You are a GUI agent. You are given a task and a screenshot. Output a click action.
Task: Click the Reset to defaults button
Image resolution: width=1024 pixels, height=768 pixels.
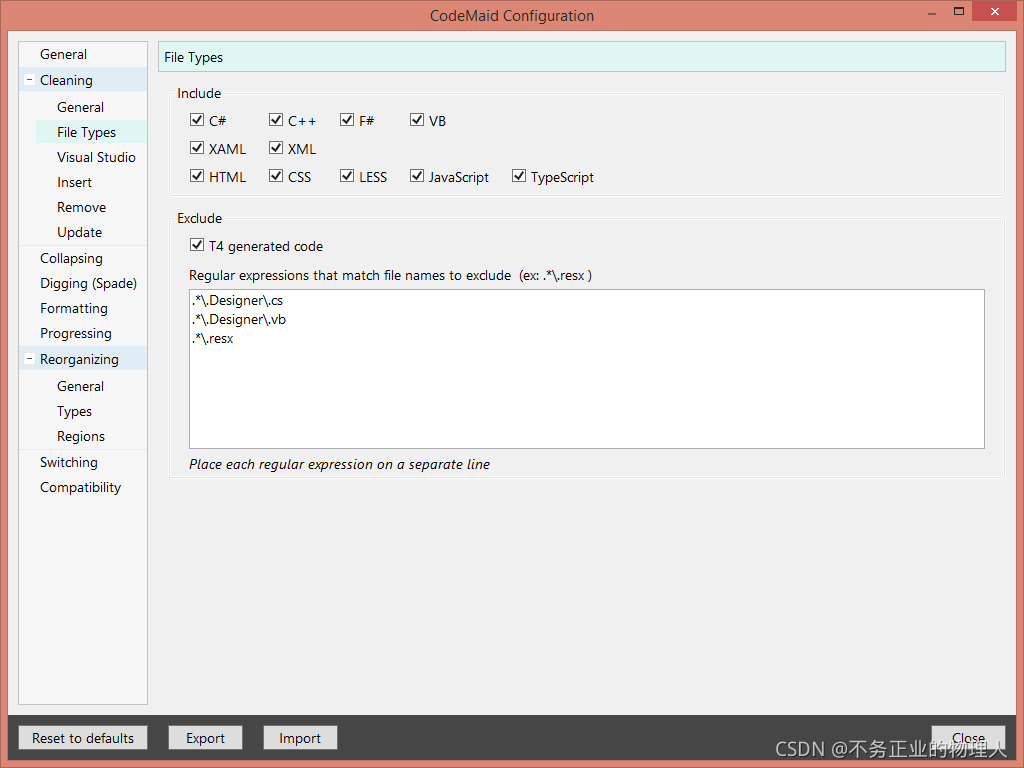point(83,738)
